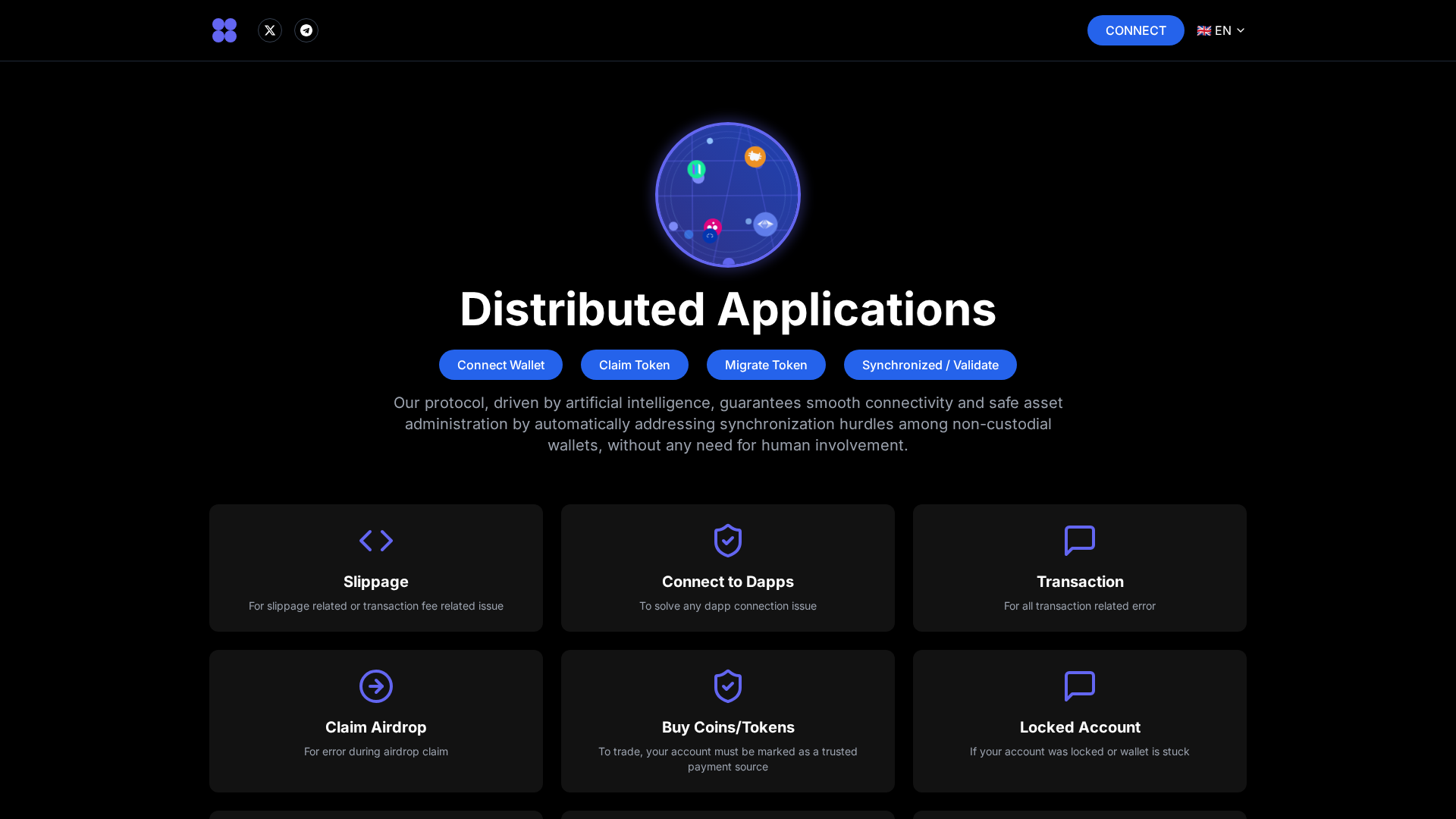Click the Connect to Dapps shield icon
This screenshot has width=1456, height=819.
pos(728,541)
